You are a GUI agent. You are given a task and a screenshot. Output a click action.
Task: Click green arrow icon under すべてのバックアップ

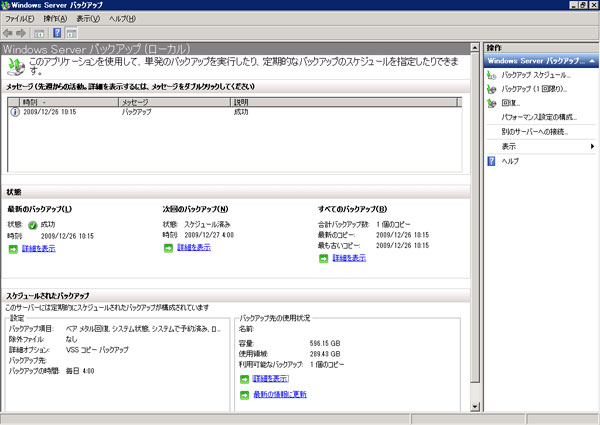pos(324,259)
